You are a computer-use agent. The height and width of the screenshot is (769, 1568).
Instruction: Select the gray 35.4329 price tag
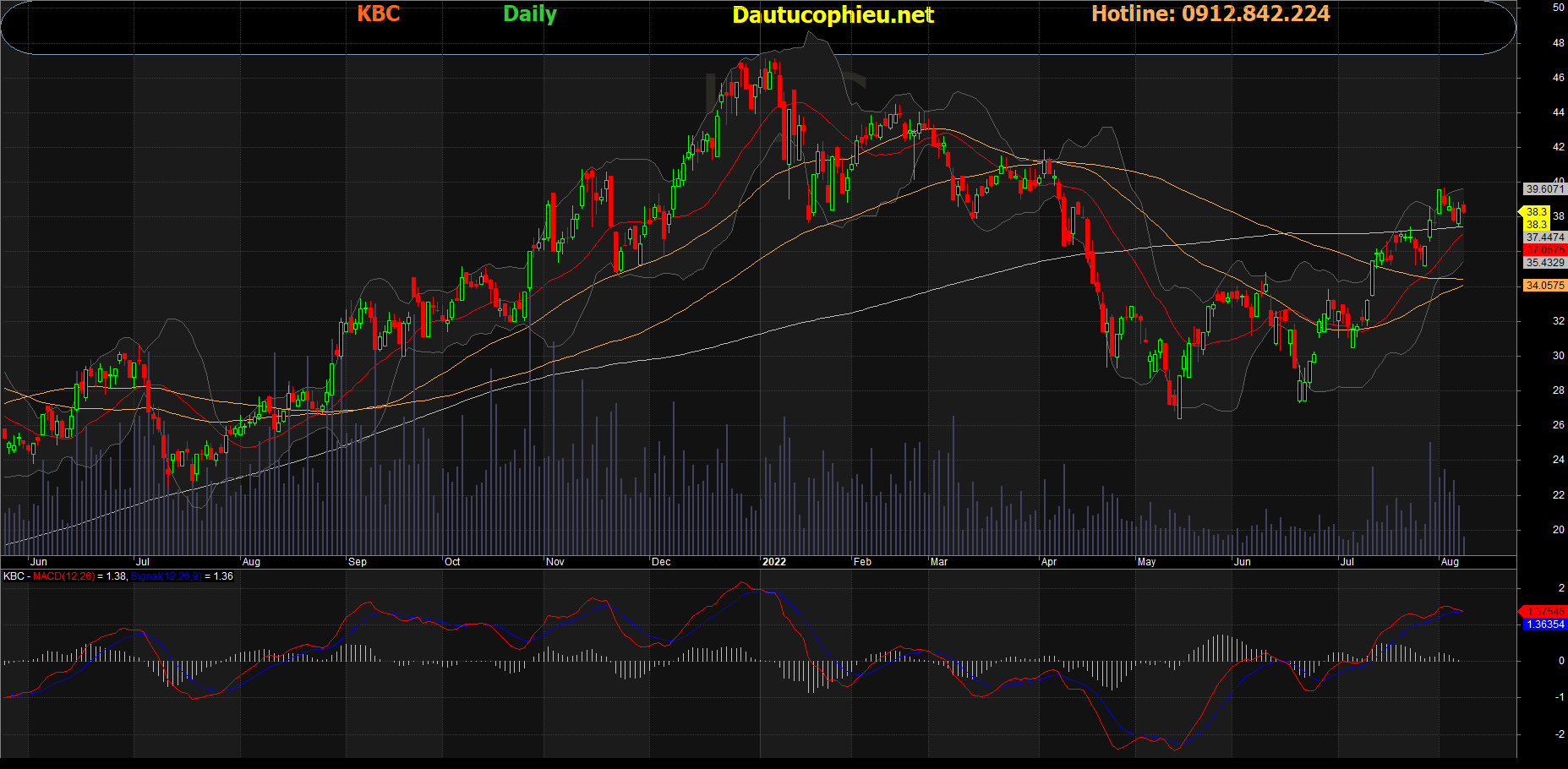click(1544, 263)
